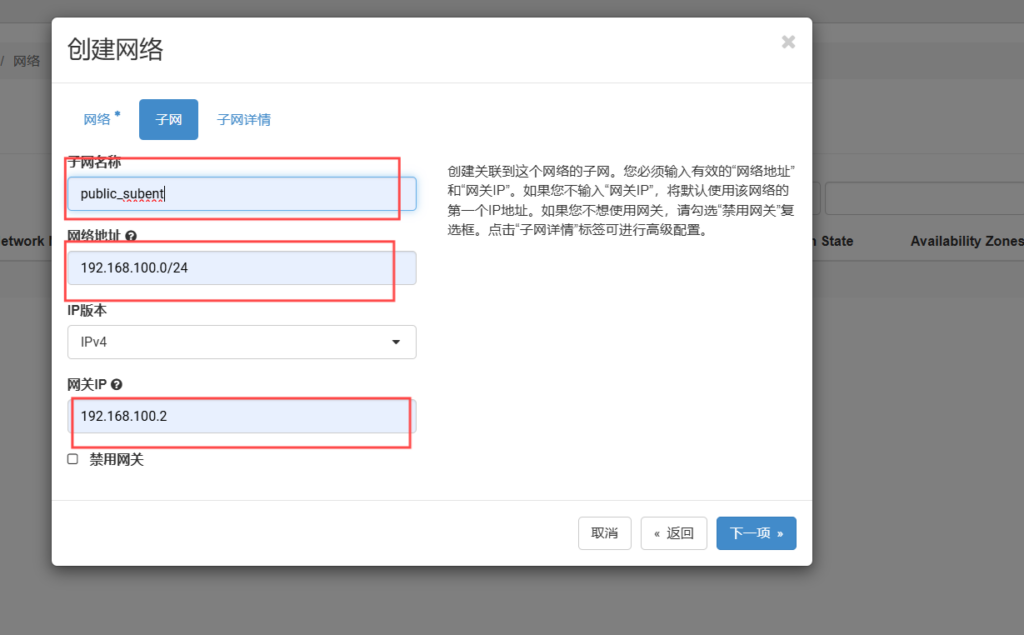Open the 子网详情 tab
Screen dimensions: 1024x635
coord(244,119)
